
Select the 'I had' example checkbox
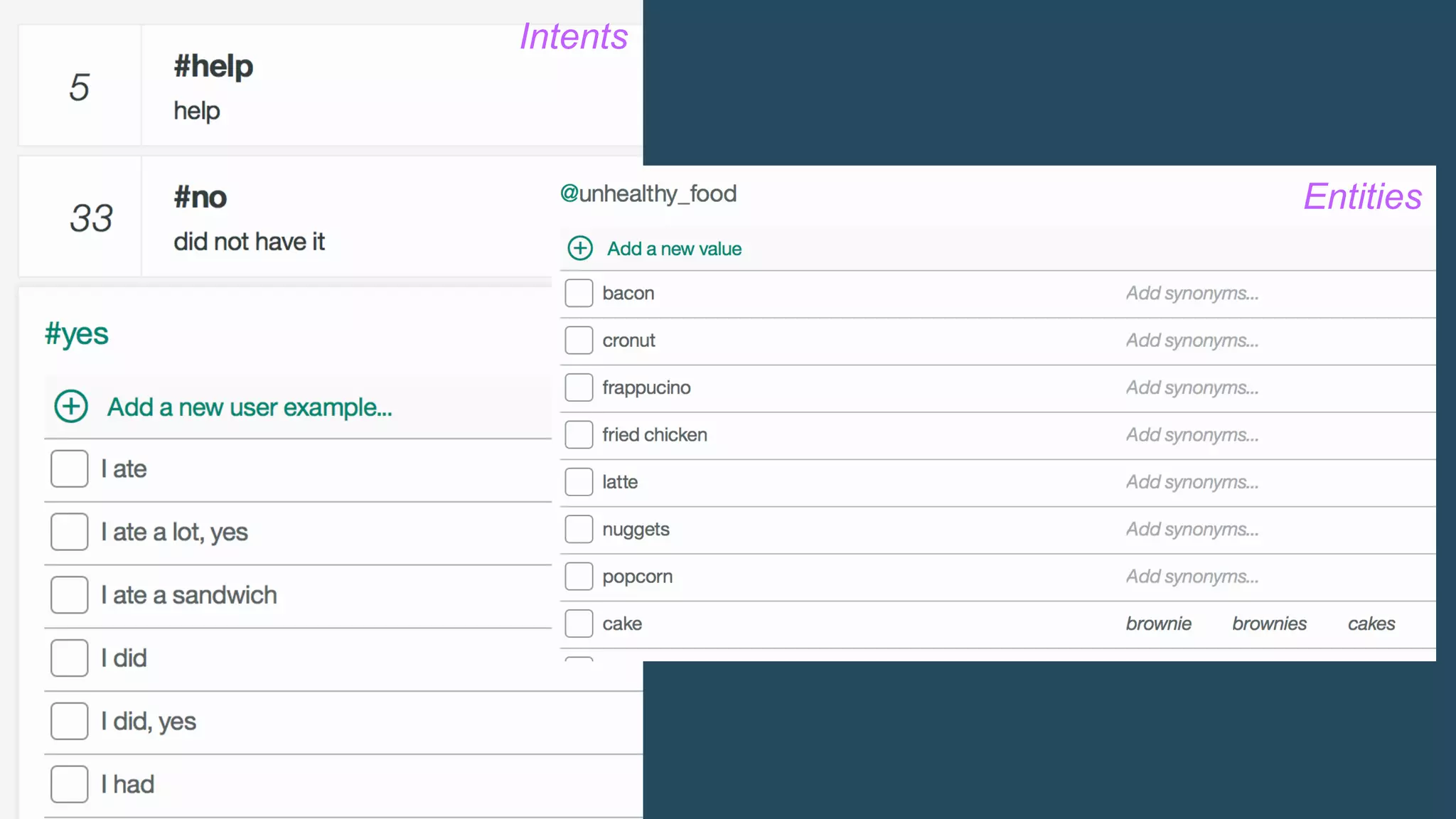69,784
